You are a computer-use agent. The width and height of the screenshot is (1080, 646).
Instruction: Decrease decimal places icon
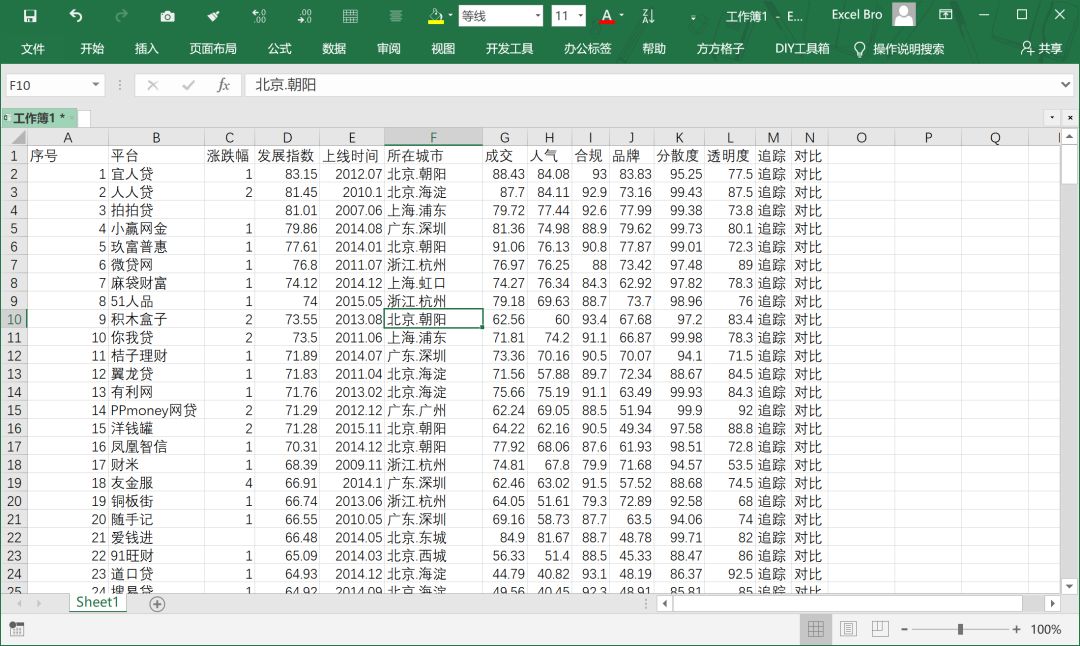(x=304, y=16)
